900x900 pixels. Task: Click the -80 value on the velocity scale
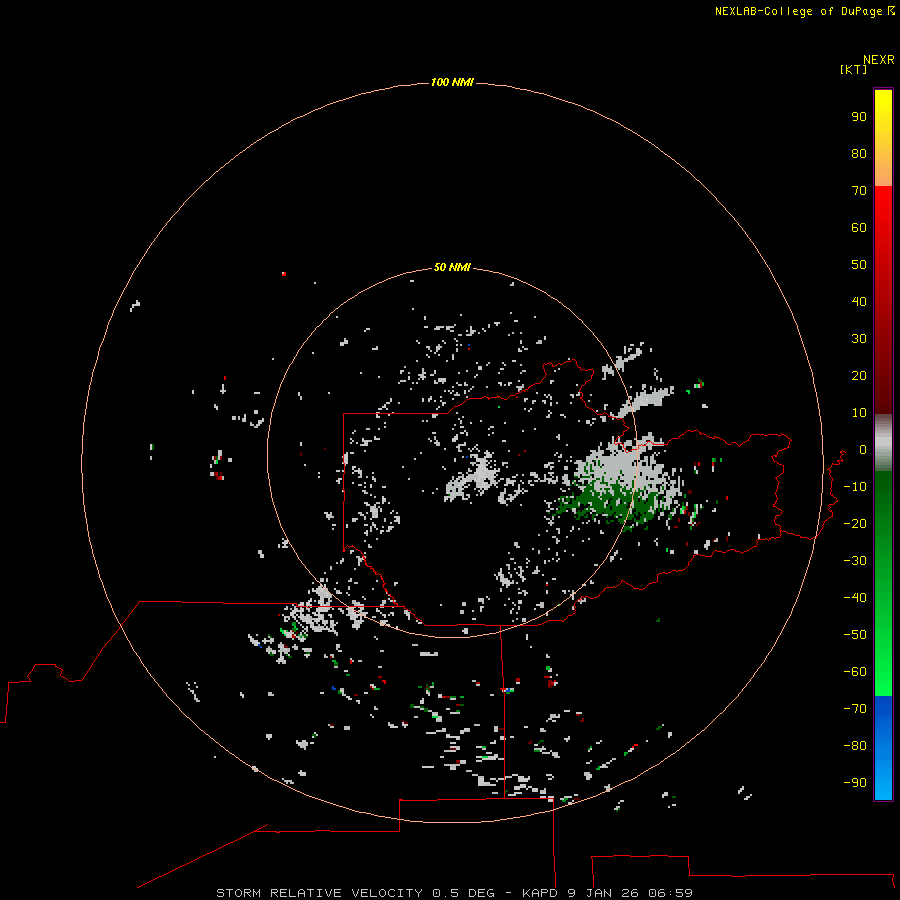pyautogui.click(x=855, y=746)
